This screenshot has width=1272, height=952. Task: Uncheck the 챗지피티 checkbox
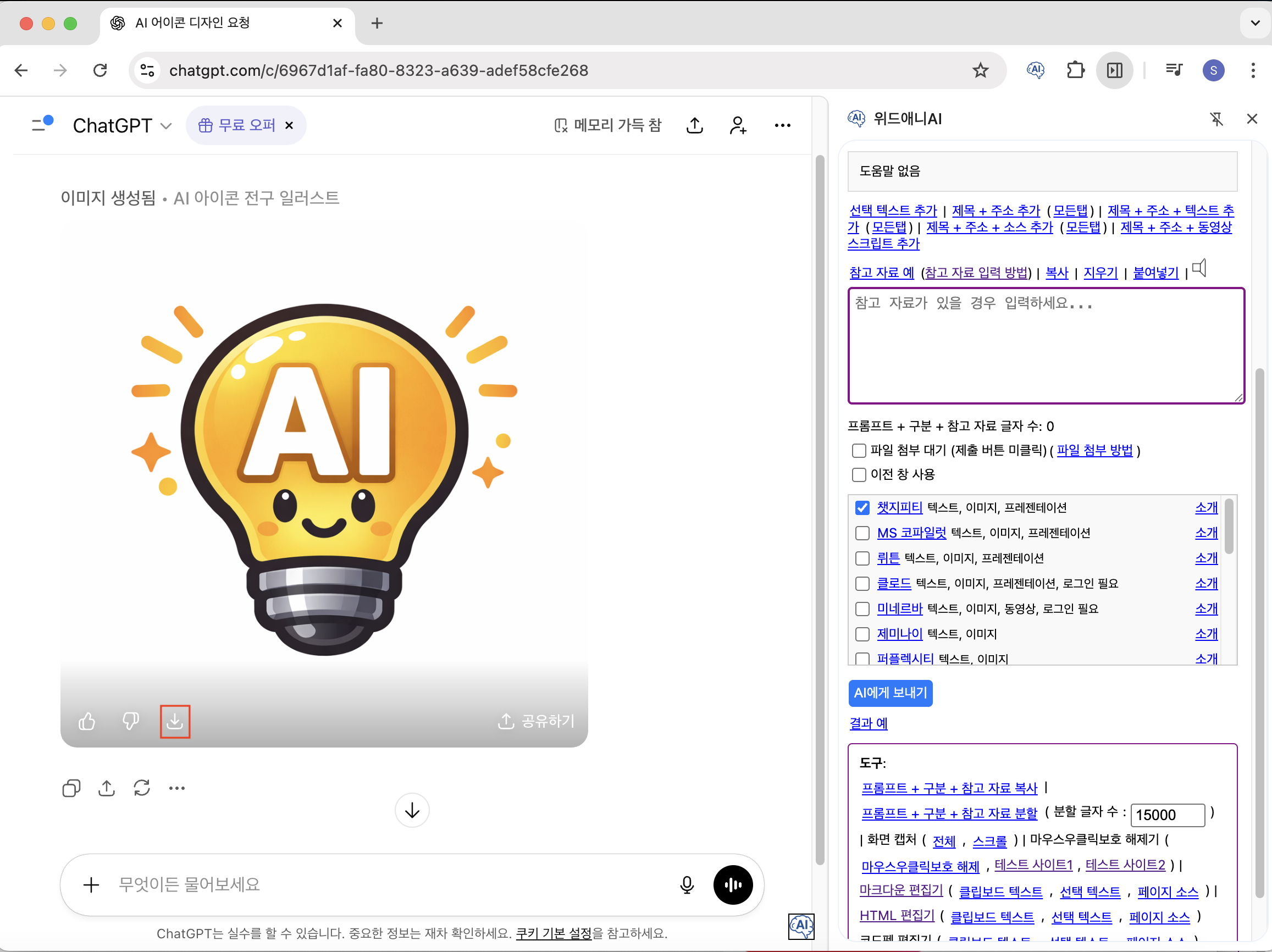point(862,508)
